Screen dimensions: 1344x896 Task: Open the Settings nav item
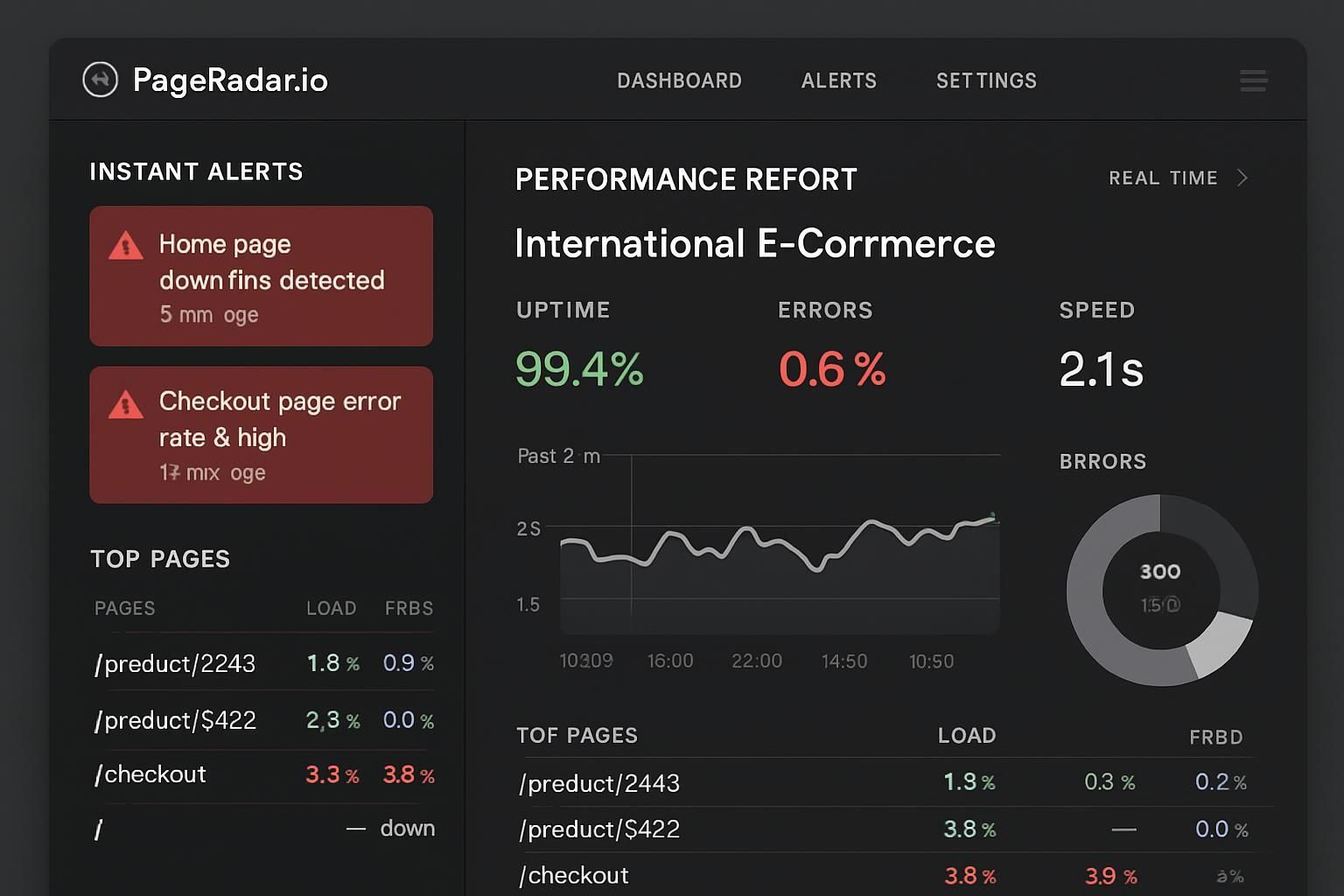pyautogui.click(x=986, y=80)
